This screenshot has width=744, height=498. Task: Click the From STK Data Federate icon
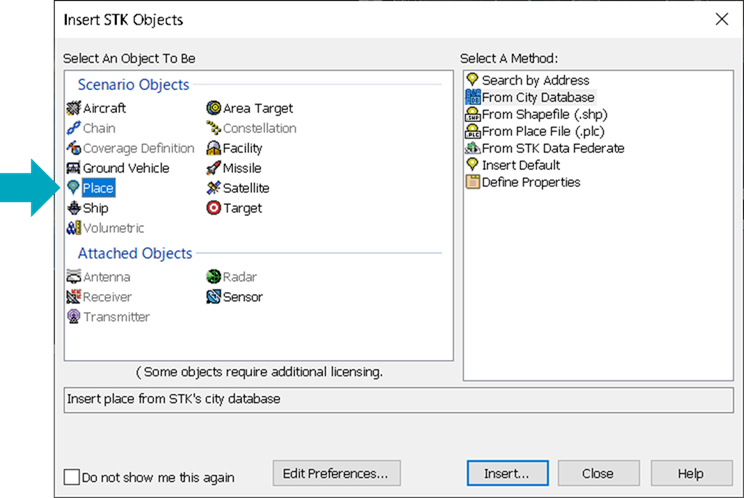pos(473,148)
